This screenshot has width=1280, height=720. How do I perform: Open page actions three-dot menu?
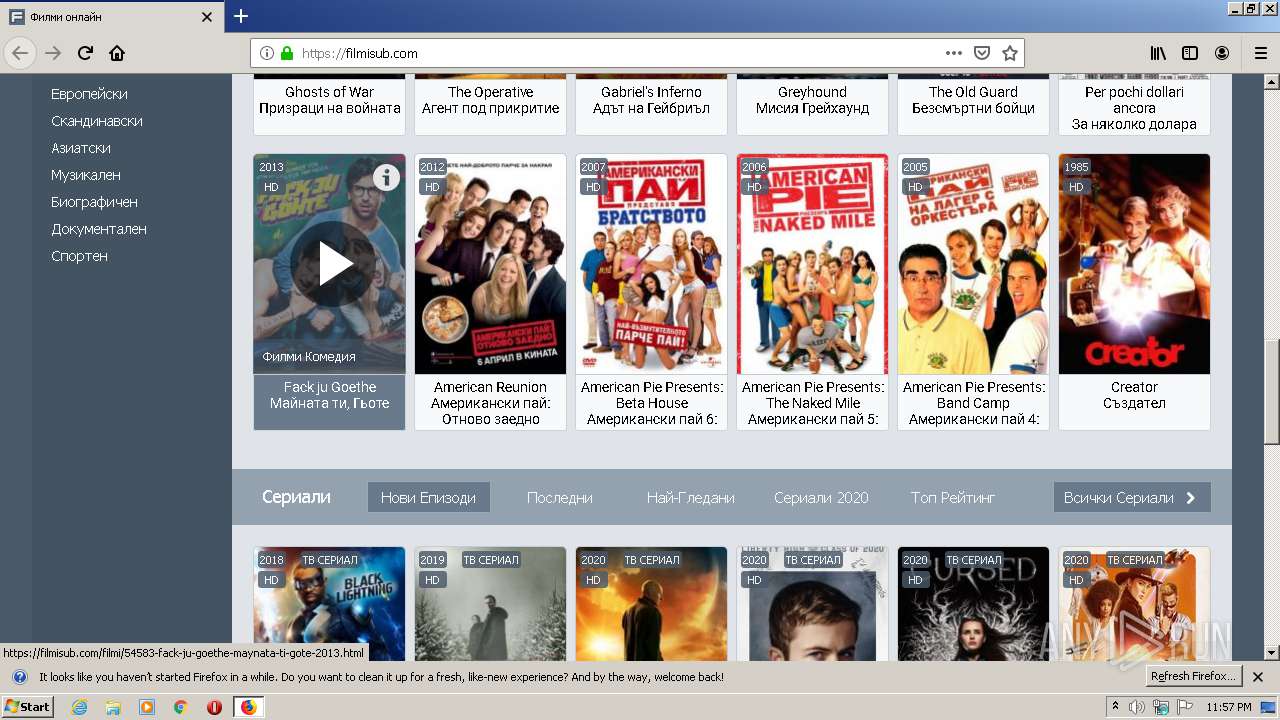point(954,53)
